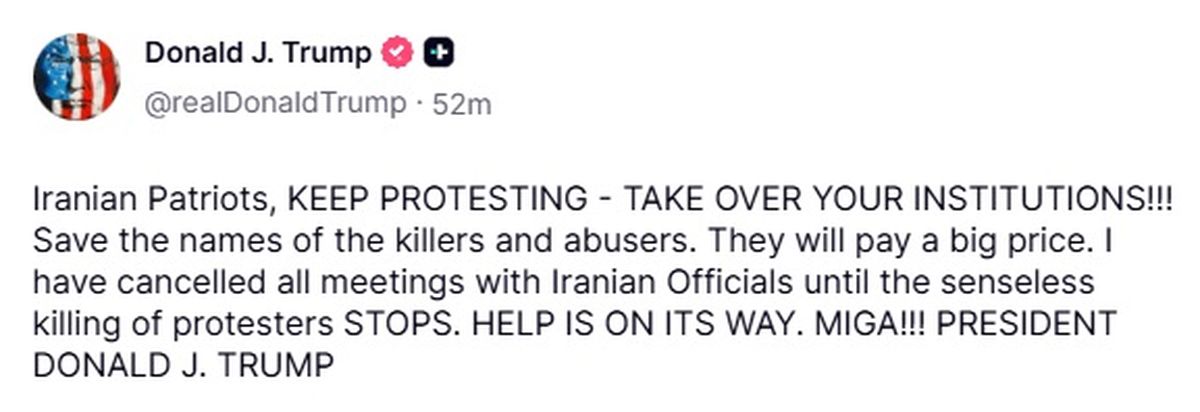The height and width of the screenshot is (412, 1200).
Task: Click the "DONALD J. TRUMP" signature line
Action: coord(181,367)
